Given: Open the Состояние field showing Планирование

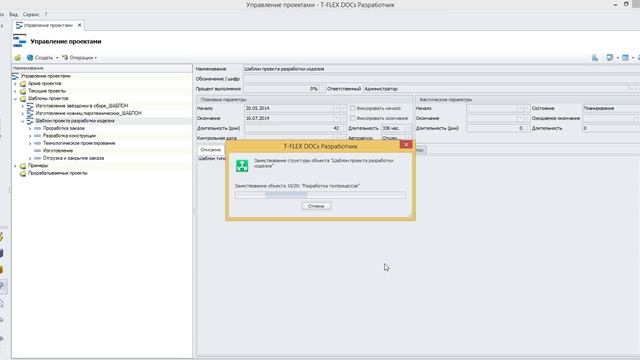Looking at the screenshot, I should coord(611,108).
